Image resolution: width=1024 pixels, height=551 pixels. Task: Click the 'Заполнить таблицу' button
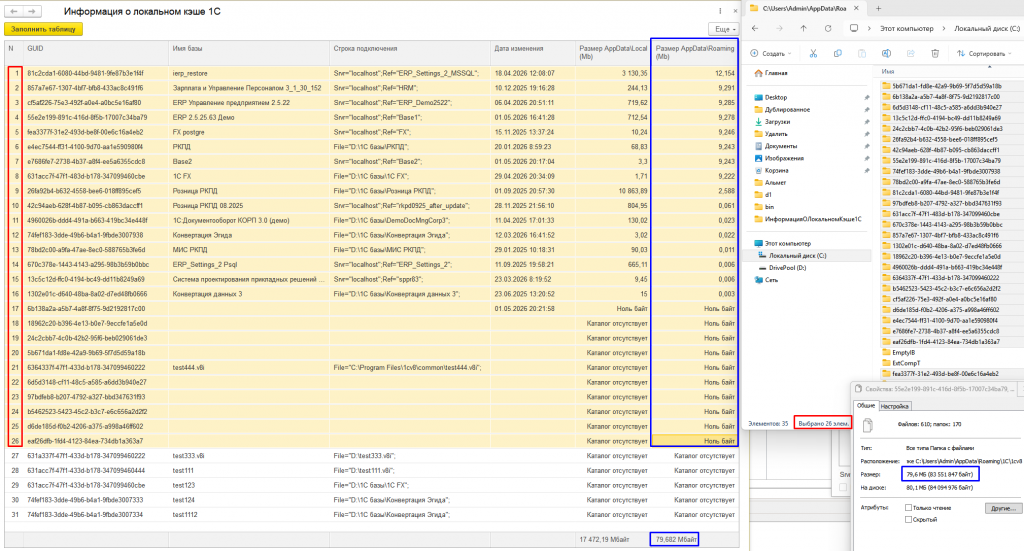43,29
